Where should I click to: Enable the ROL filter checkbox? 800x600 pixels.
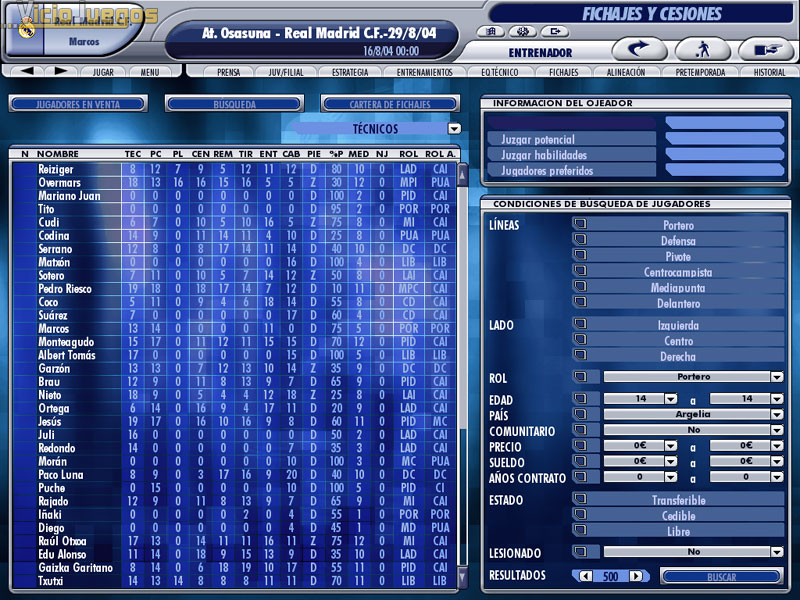(580, 377)
